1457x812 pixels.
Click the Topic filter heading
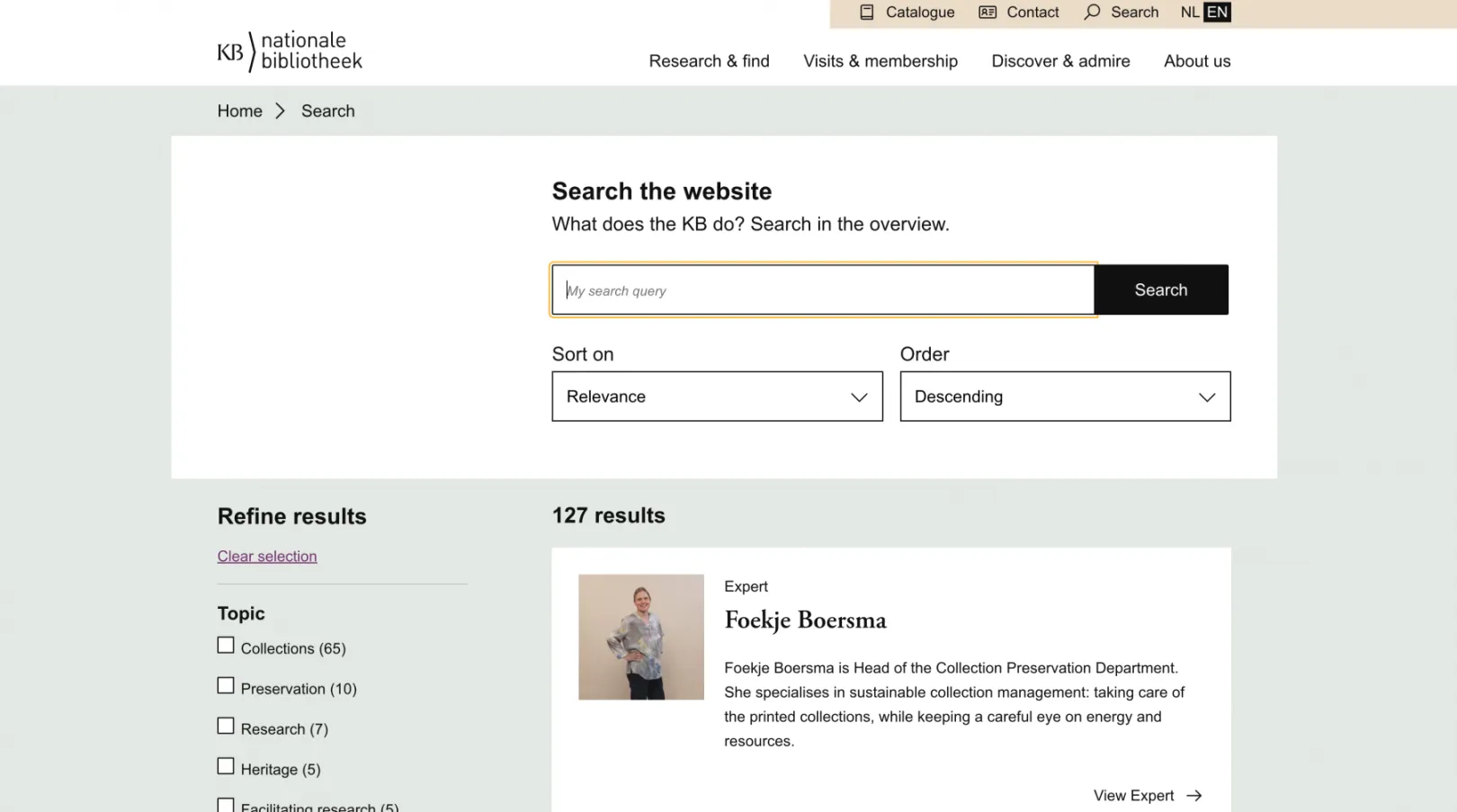click(241, 613)
